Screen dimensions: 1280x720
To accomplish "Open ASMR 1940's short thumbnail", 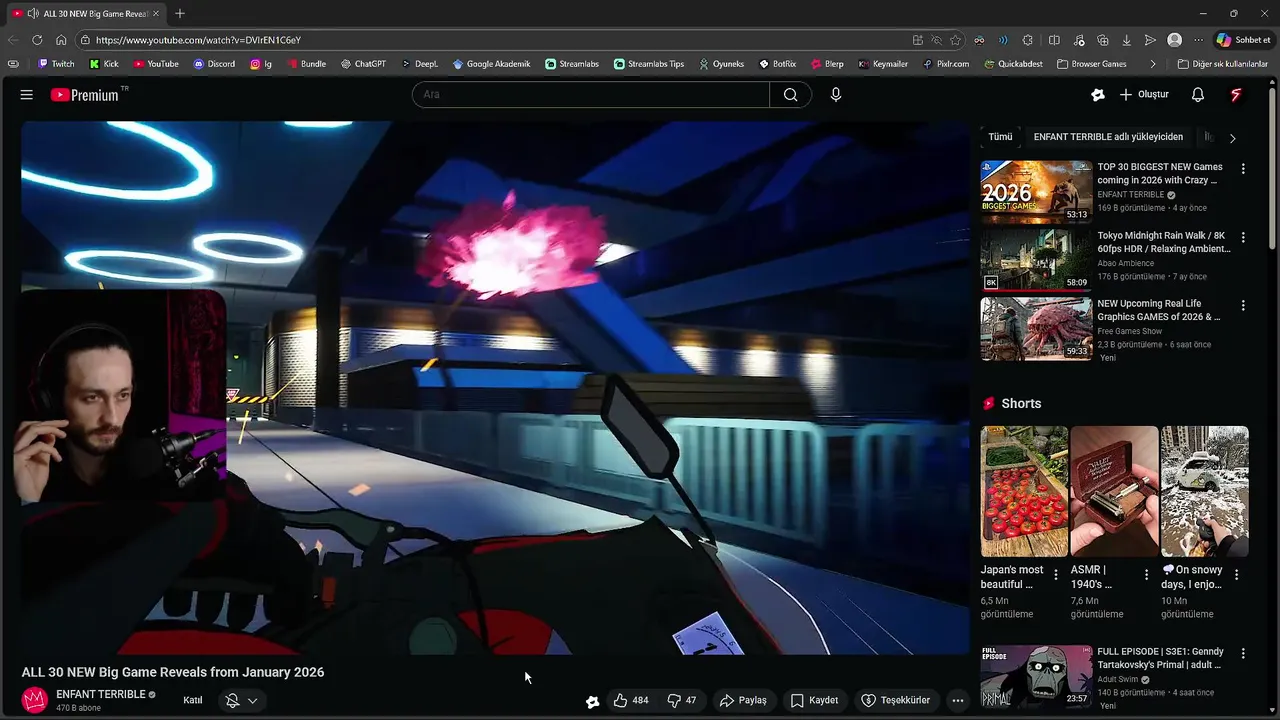I will 1114,491.
